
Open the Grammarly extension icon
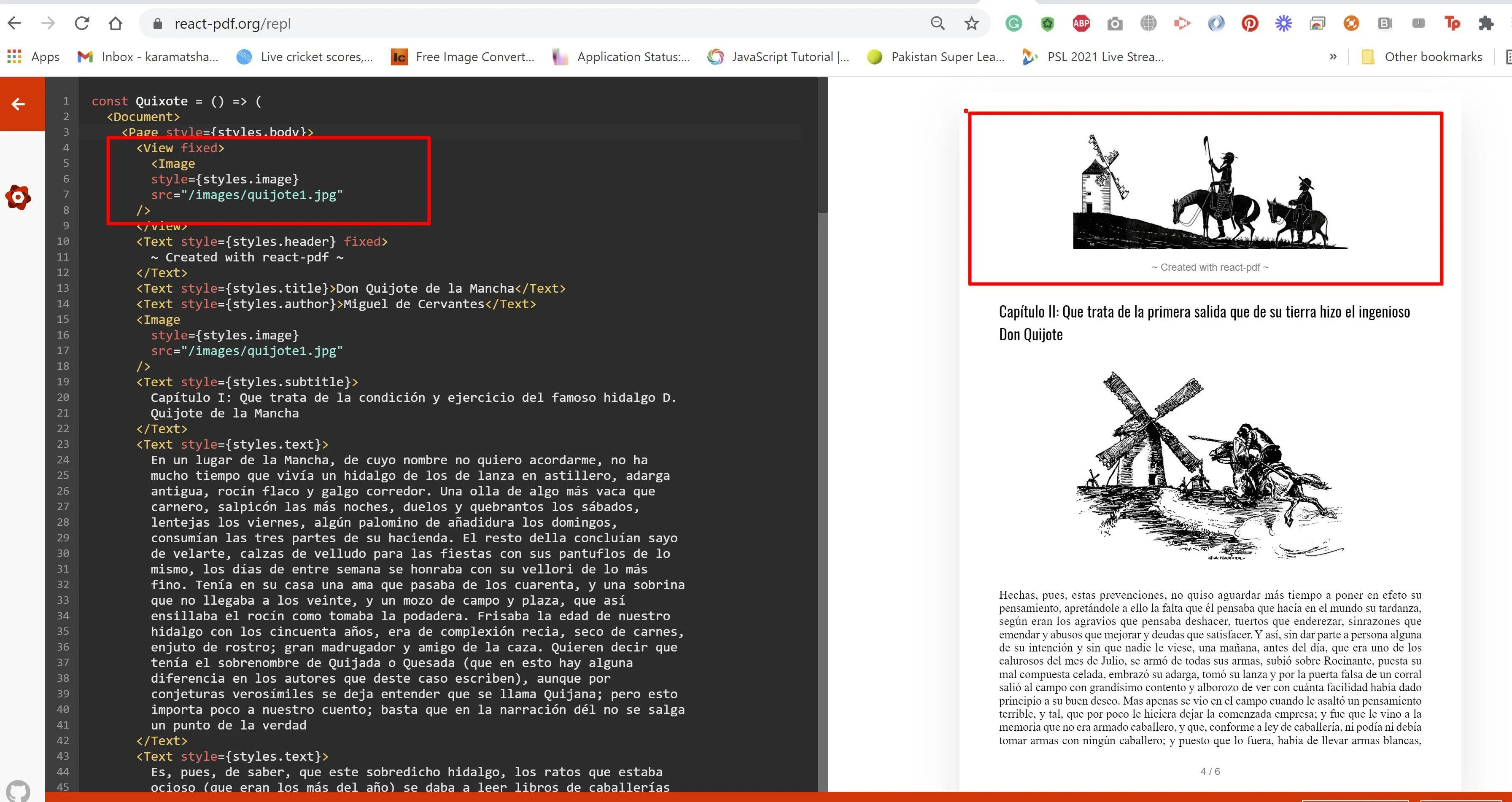(x=1013, y=24)
